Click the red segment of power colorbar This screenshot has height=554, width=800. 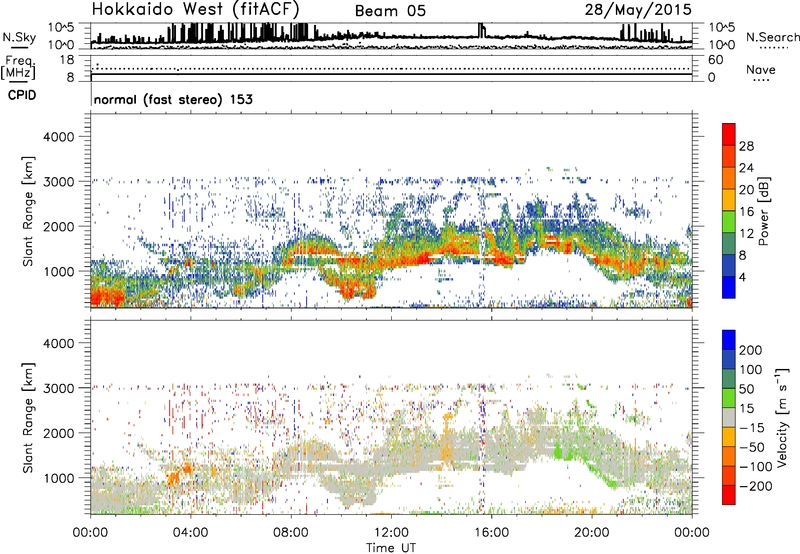tap(729, 134)
